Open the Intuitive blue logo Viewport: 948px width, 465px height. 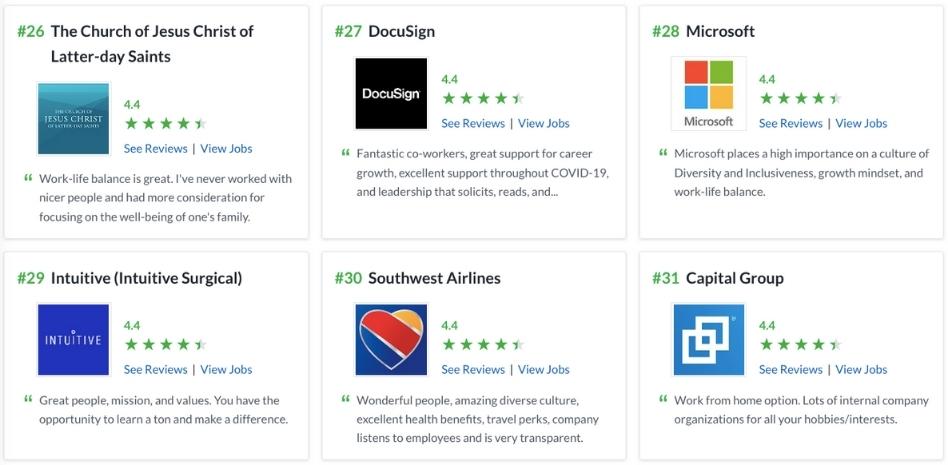[73, 340]
